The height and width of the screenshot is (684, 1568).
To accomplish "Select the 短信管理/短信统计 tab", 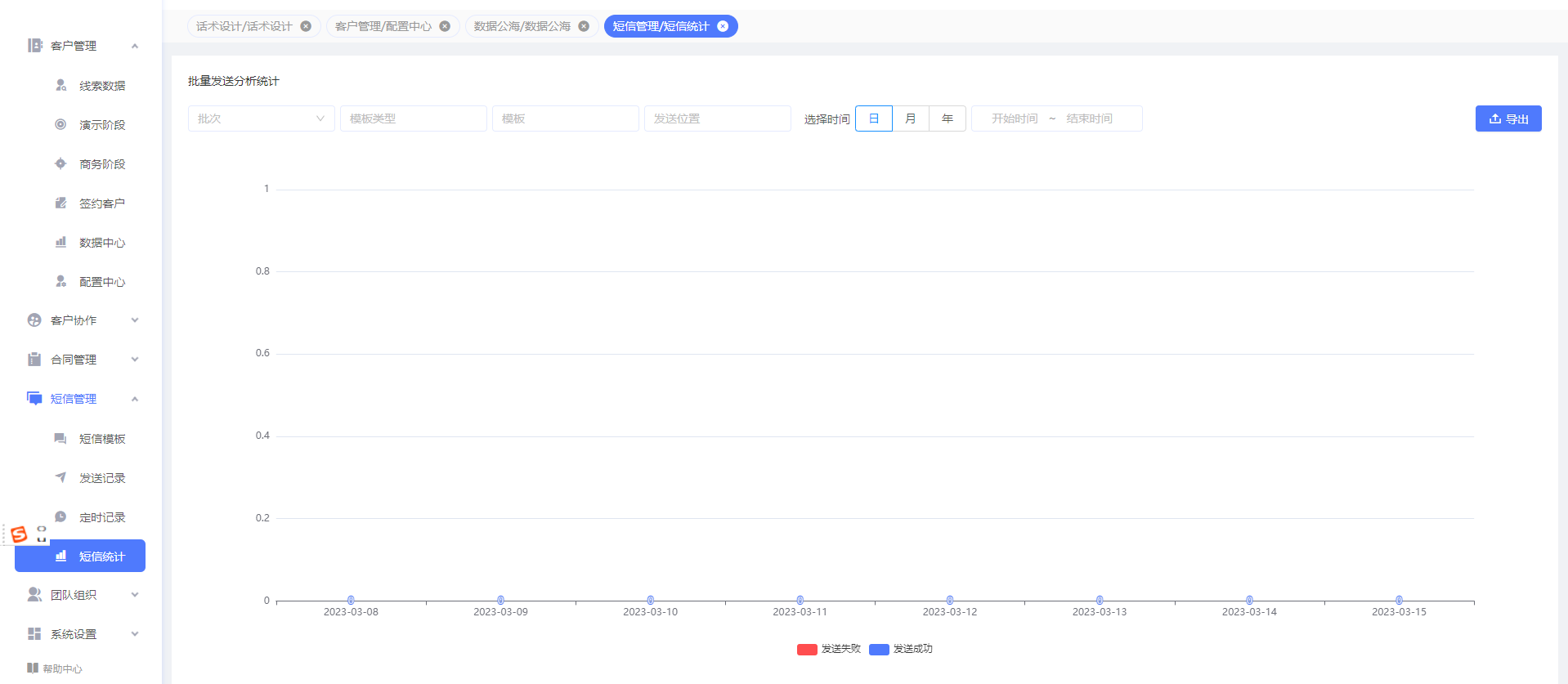I will 661,26.
